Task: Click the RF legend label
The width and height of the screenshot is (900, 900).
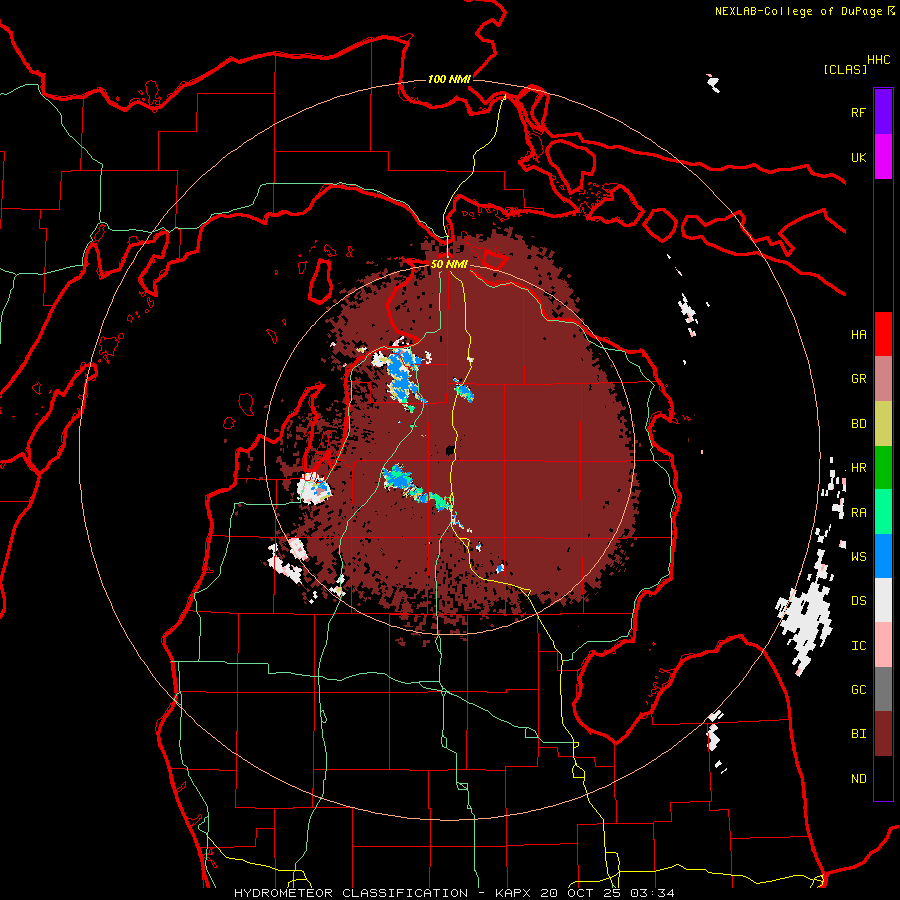Action: [x=858, y=113]
